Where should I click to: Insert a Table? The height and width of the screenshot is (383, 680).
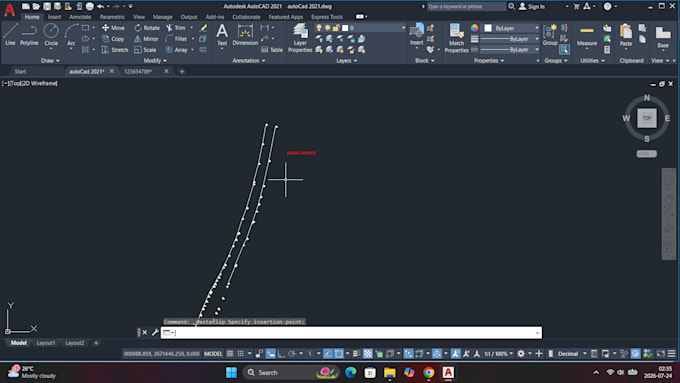tap(272, 50)
